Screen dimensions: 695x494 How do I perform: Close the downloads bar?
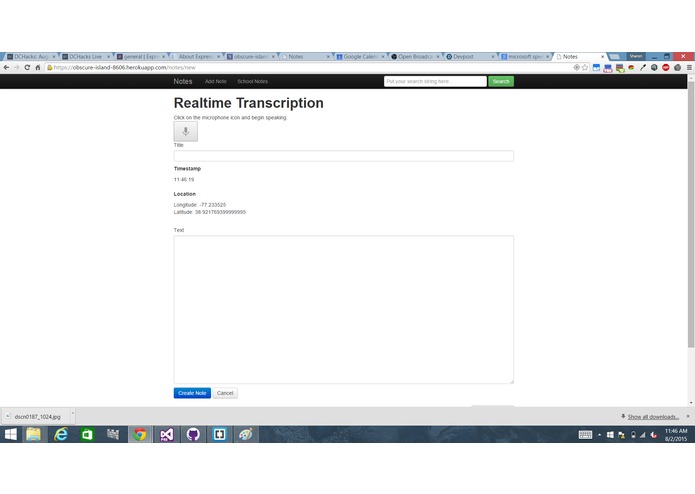coord(688,416)
